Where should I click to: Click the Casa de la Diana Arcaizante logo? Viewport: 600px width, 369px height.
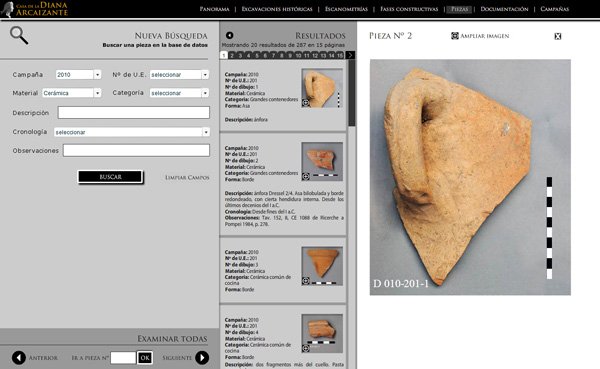(34, 9)
